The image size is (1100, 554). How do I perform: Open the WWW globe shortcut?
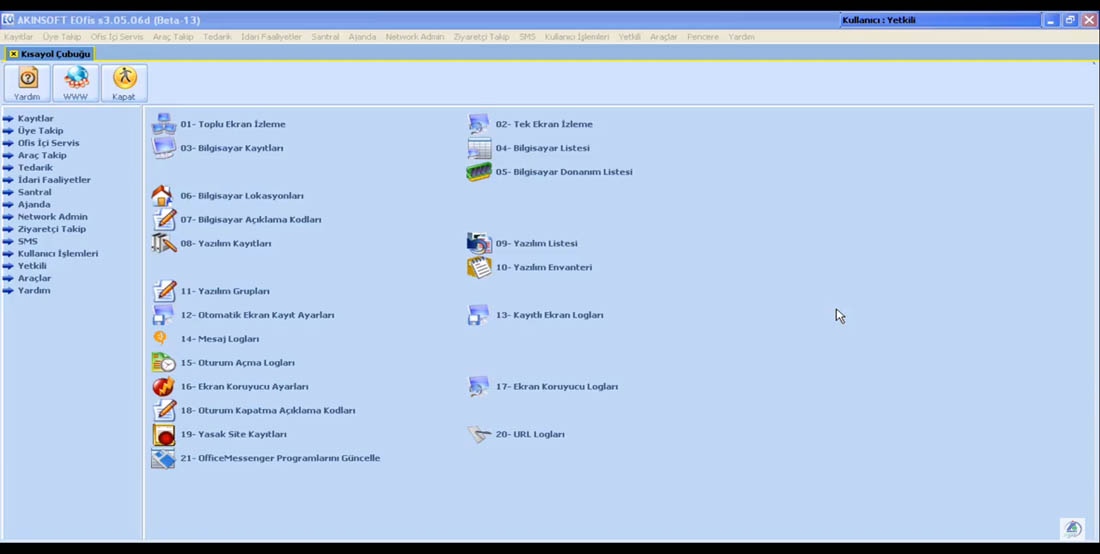76,83
